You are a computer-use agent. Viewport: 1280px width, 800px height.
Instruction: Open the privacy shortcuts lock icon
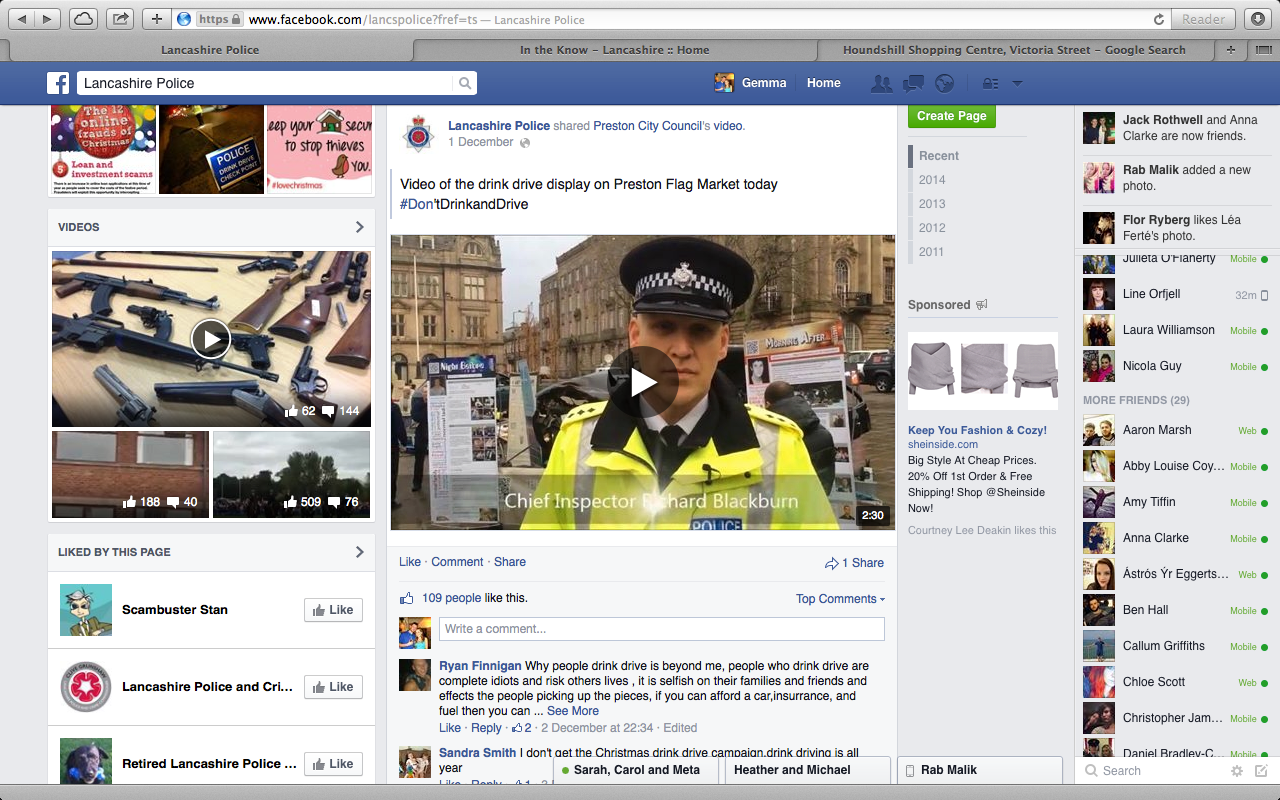[991, 84]
